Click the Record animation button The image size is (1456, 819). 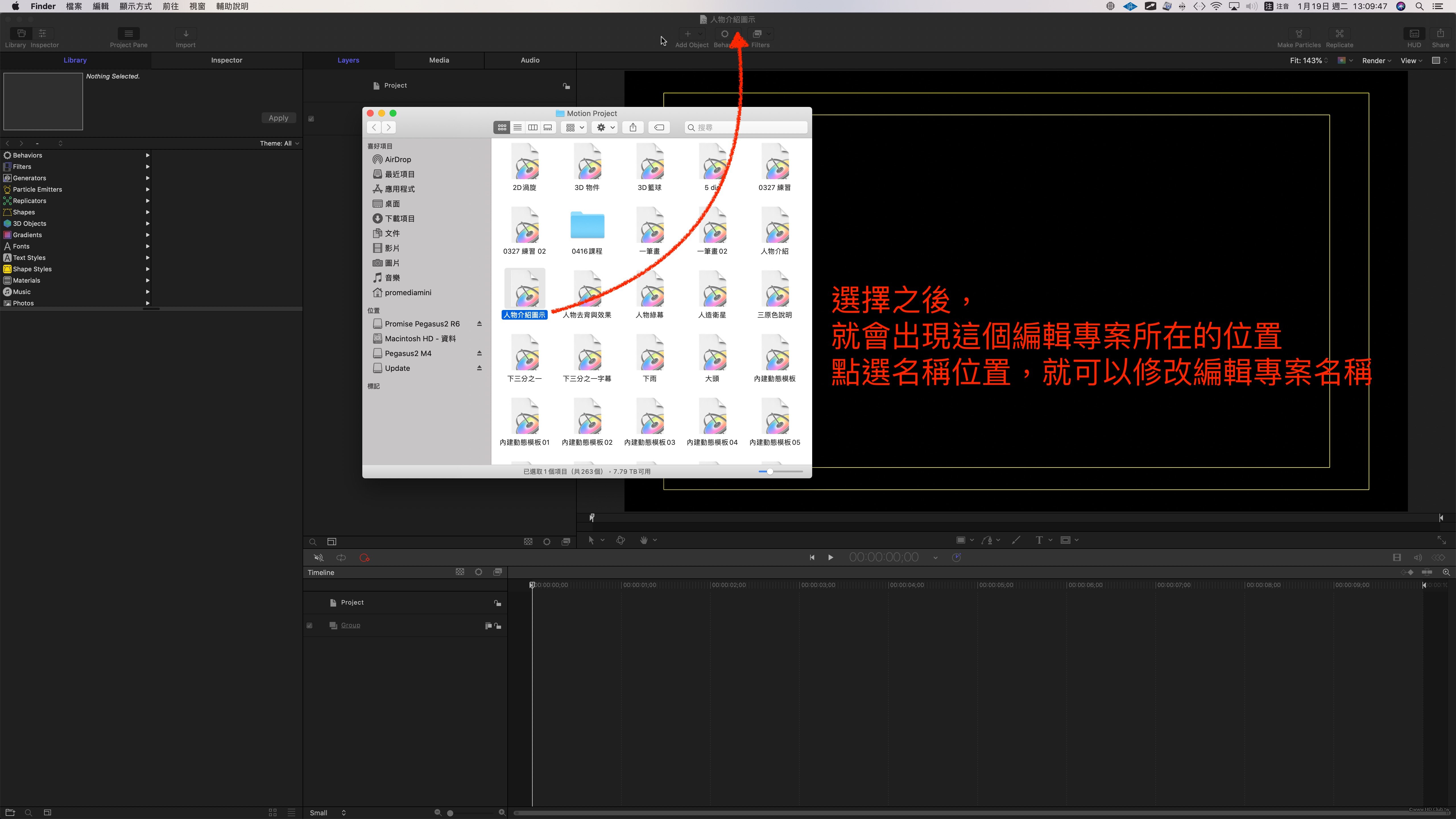365,558
